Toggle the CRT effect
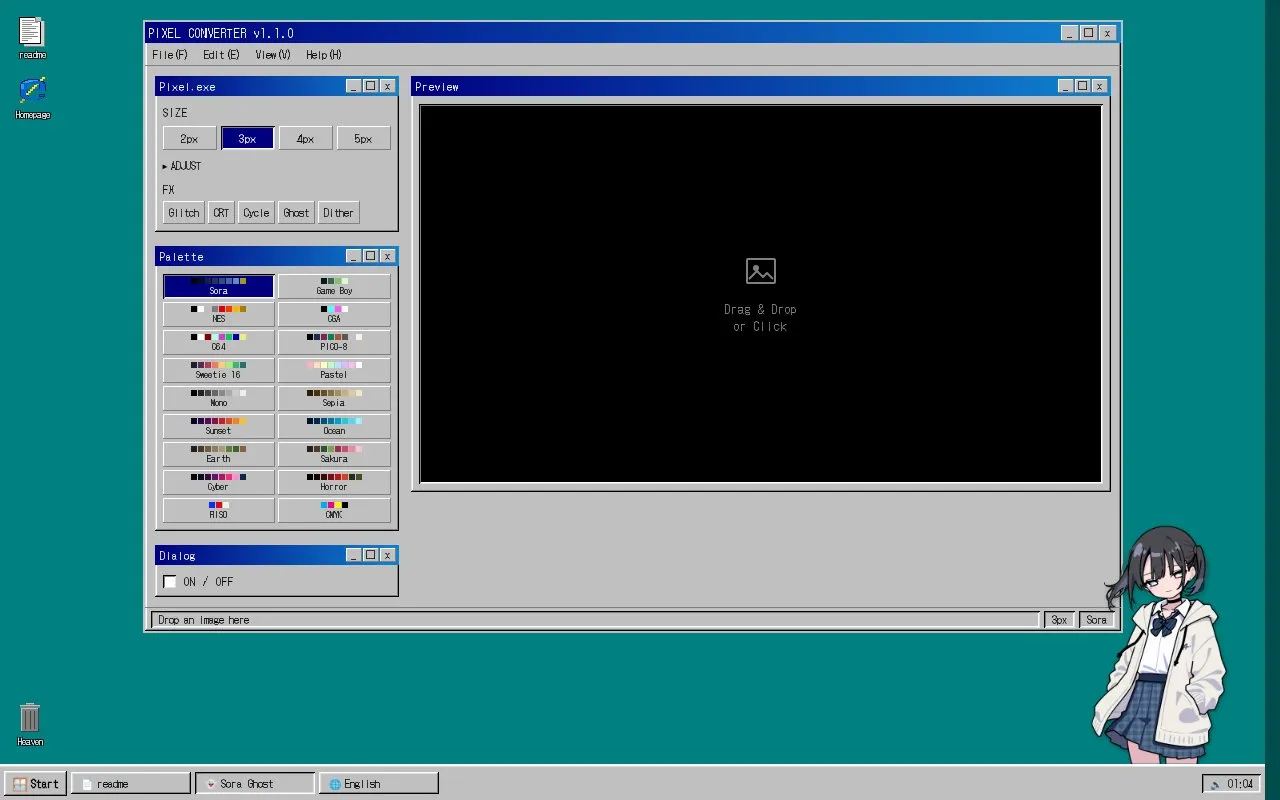The width and height of the screenshot is (1280, 800). tap(221, 212)
